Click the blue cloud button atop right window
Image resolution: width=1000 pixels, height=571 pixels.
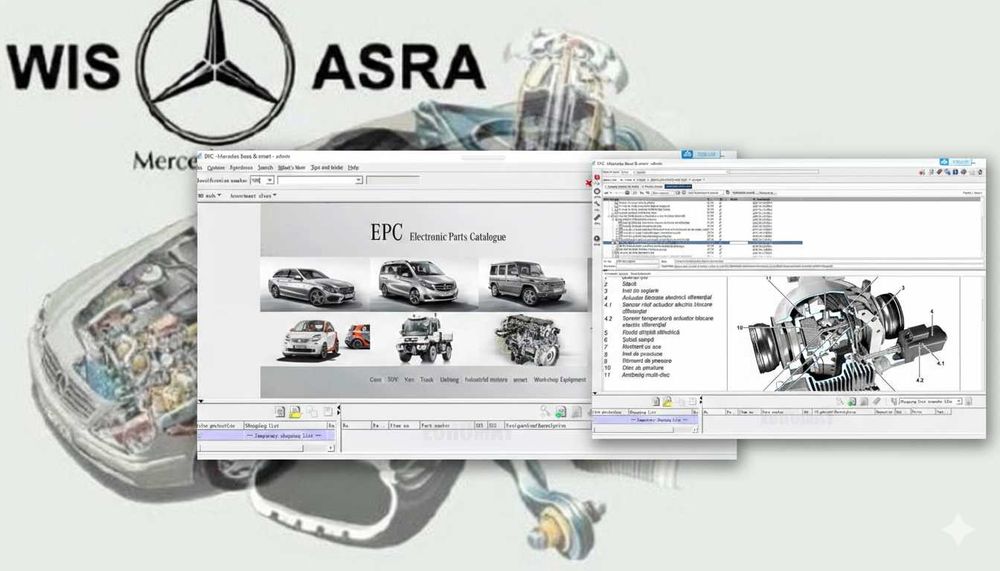(955, 162)
